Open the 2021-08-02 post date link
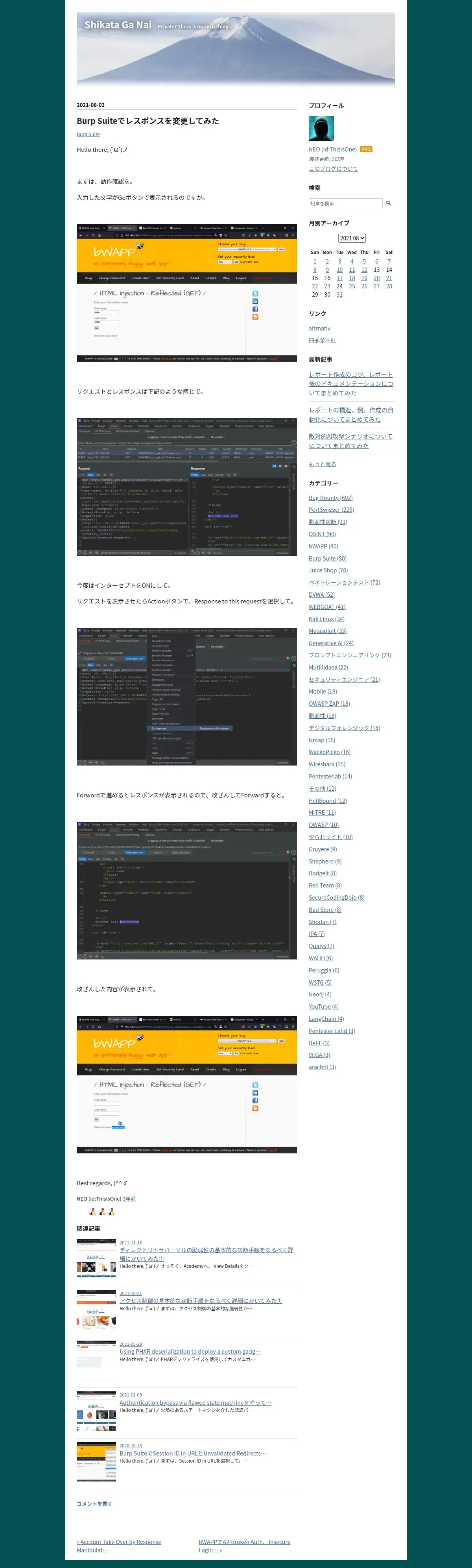Image resolution: width=472 pixels, height=1568 pixels. coord(90,105)
